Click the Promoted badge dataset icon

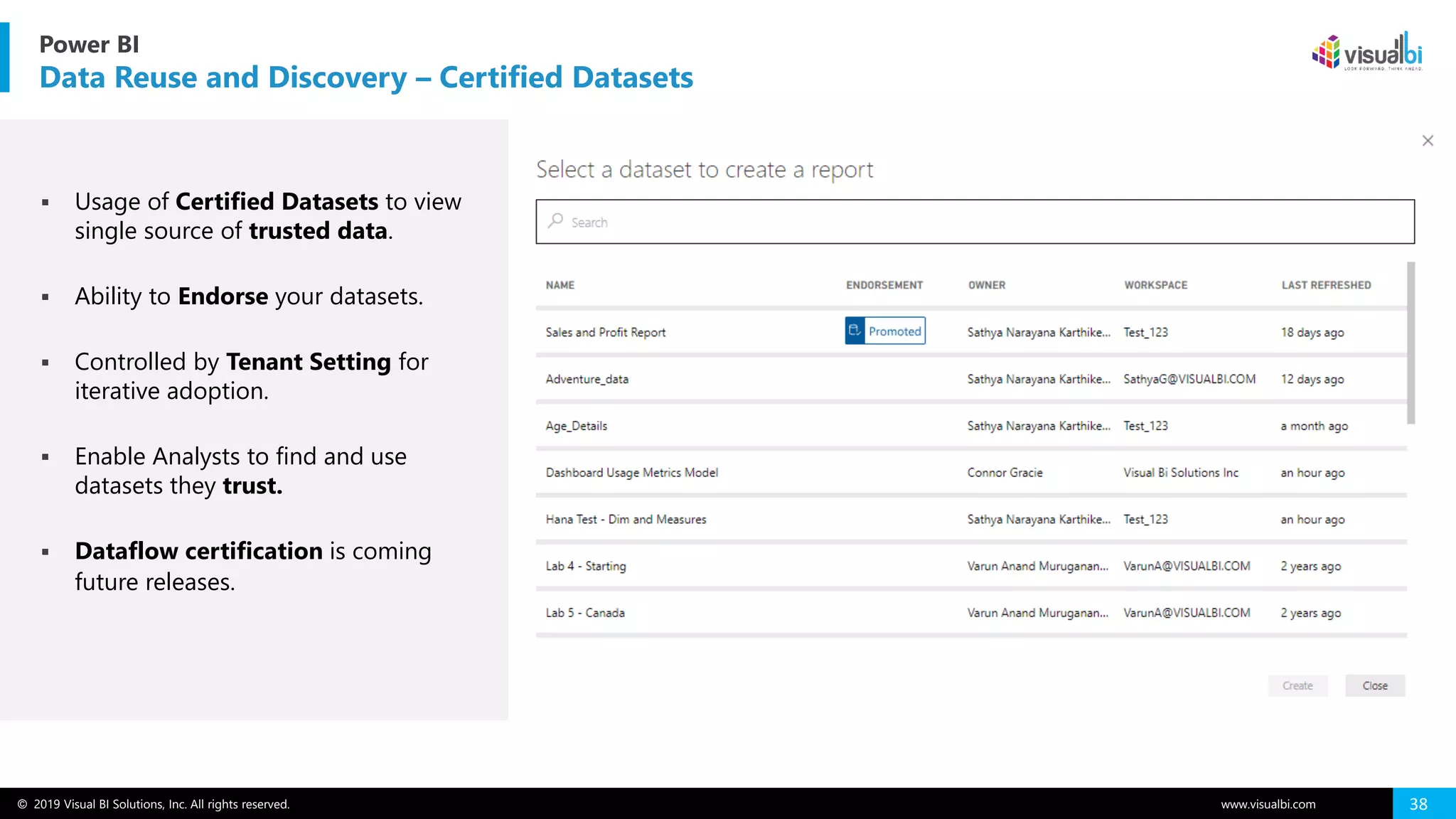point(855,331)
